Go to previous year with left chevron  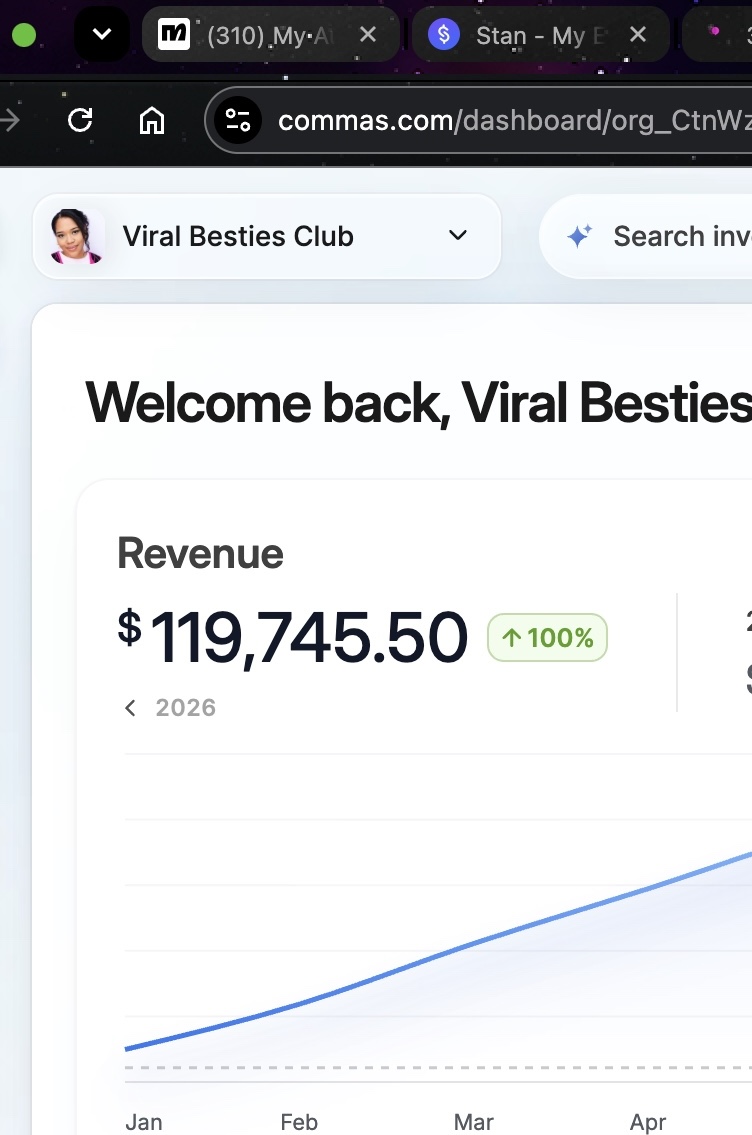(x=130, y=708)
